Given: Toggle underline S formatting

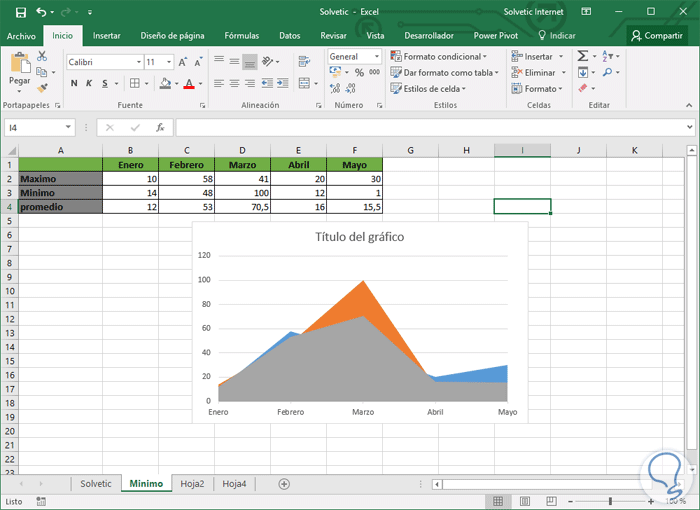Looking at the screenshot, I should point(104,84).
